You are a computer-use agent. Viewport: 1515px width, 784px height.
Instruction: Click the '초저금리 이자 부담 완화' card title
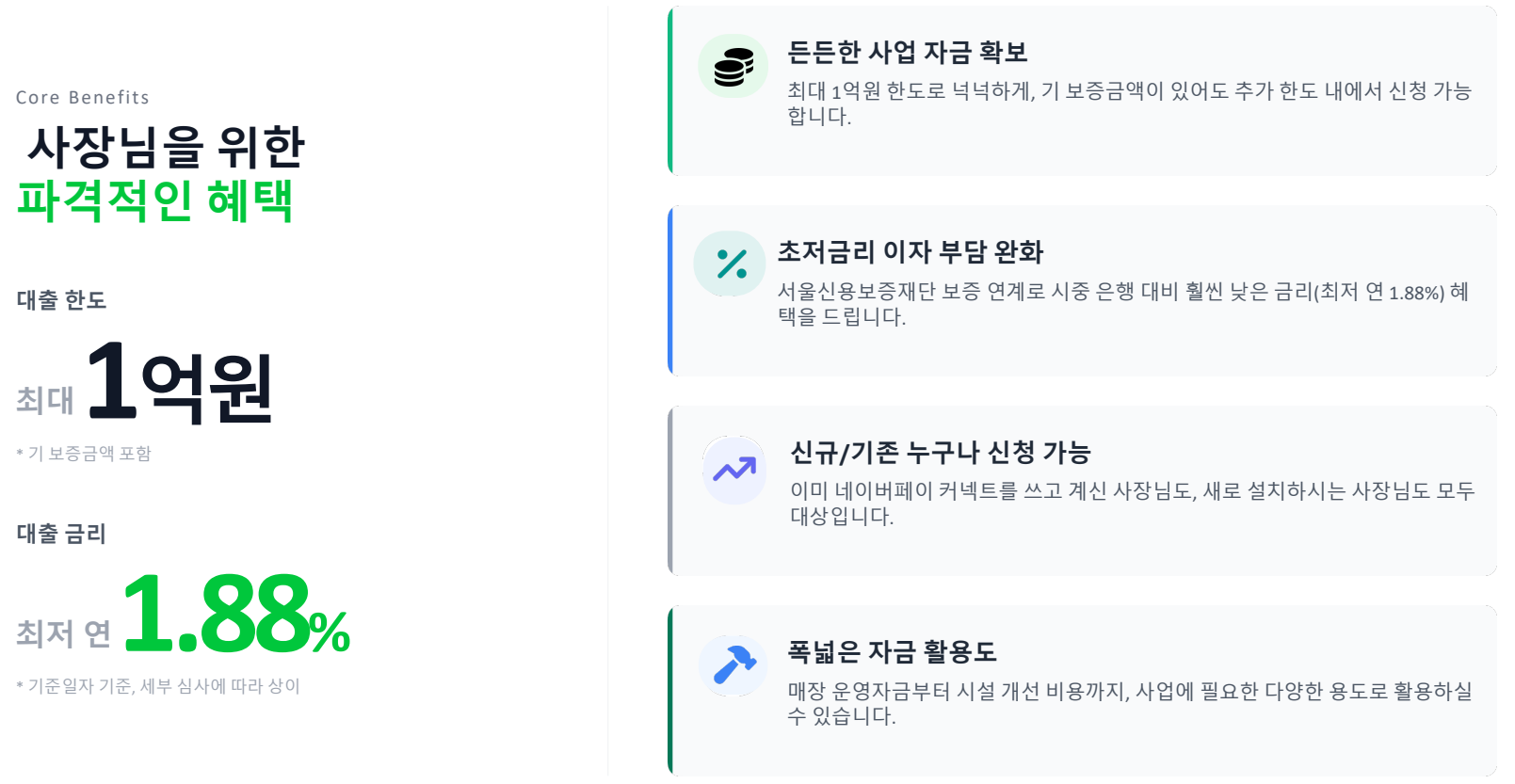[910, 252]
